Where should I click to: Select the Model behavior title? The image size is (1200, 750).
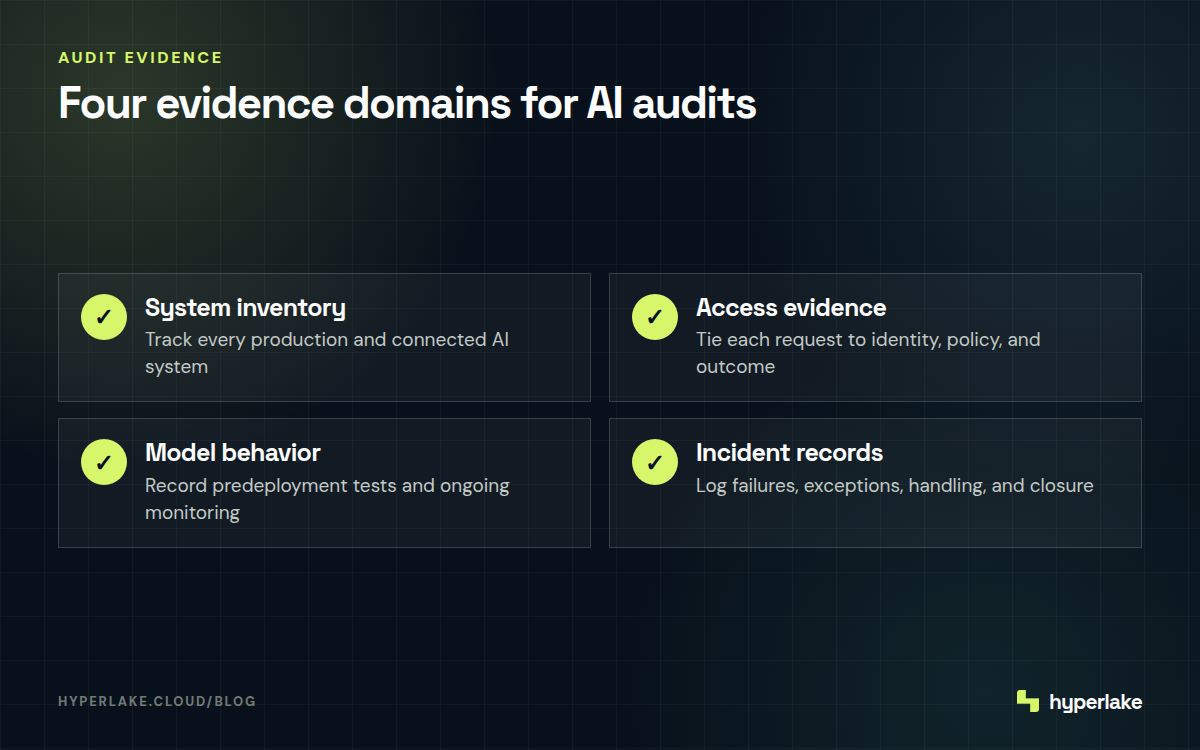(x=233, y=452)
